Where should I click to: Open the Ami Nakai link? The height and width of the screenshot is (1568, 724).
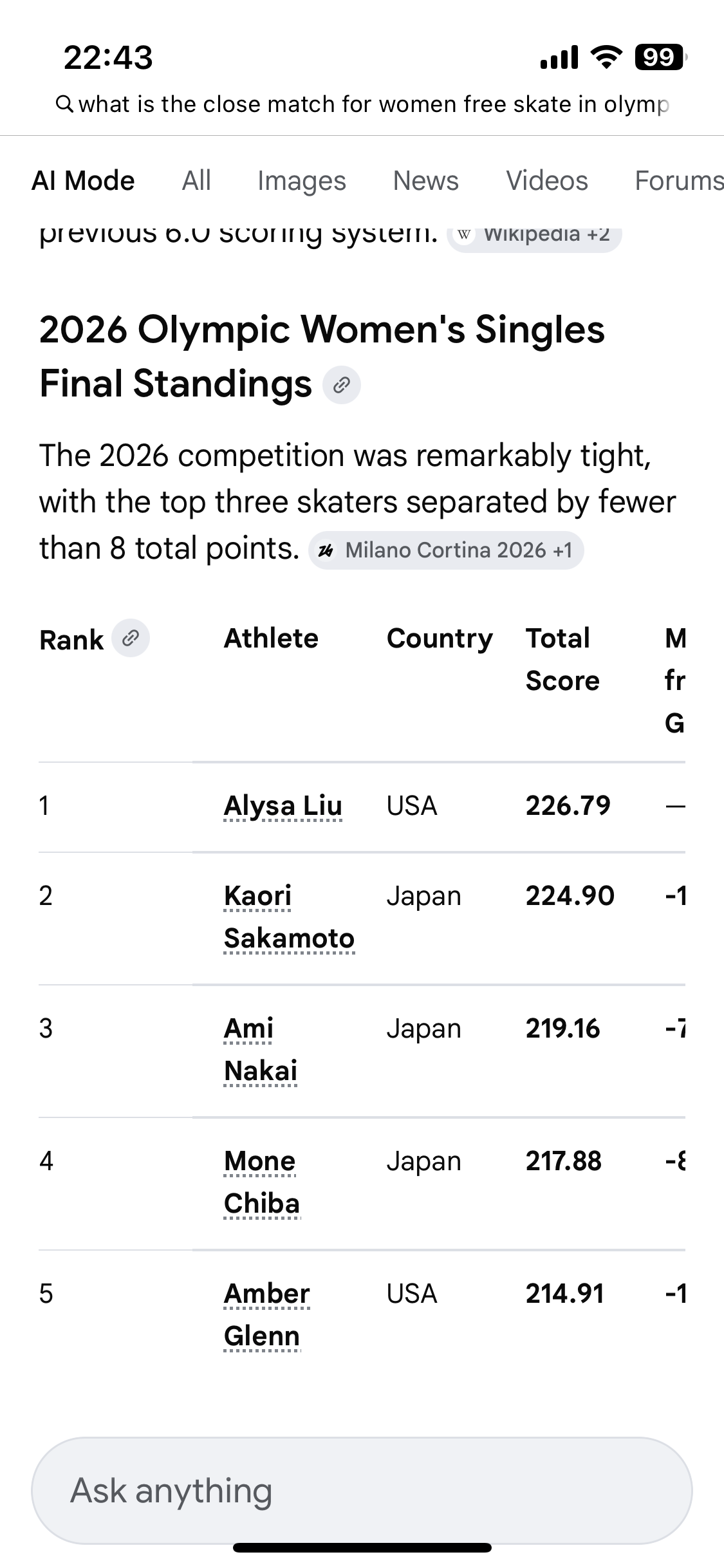261,1050
